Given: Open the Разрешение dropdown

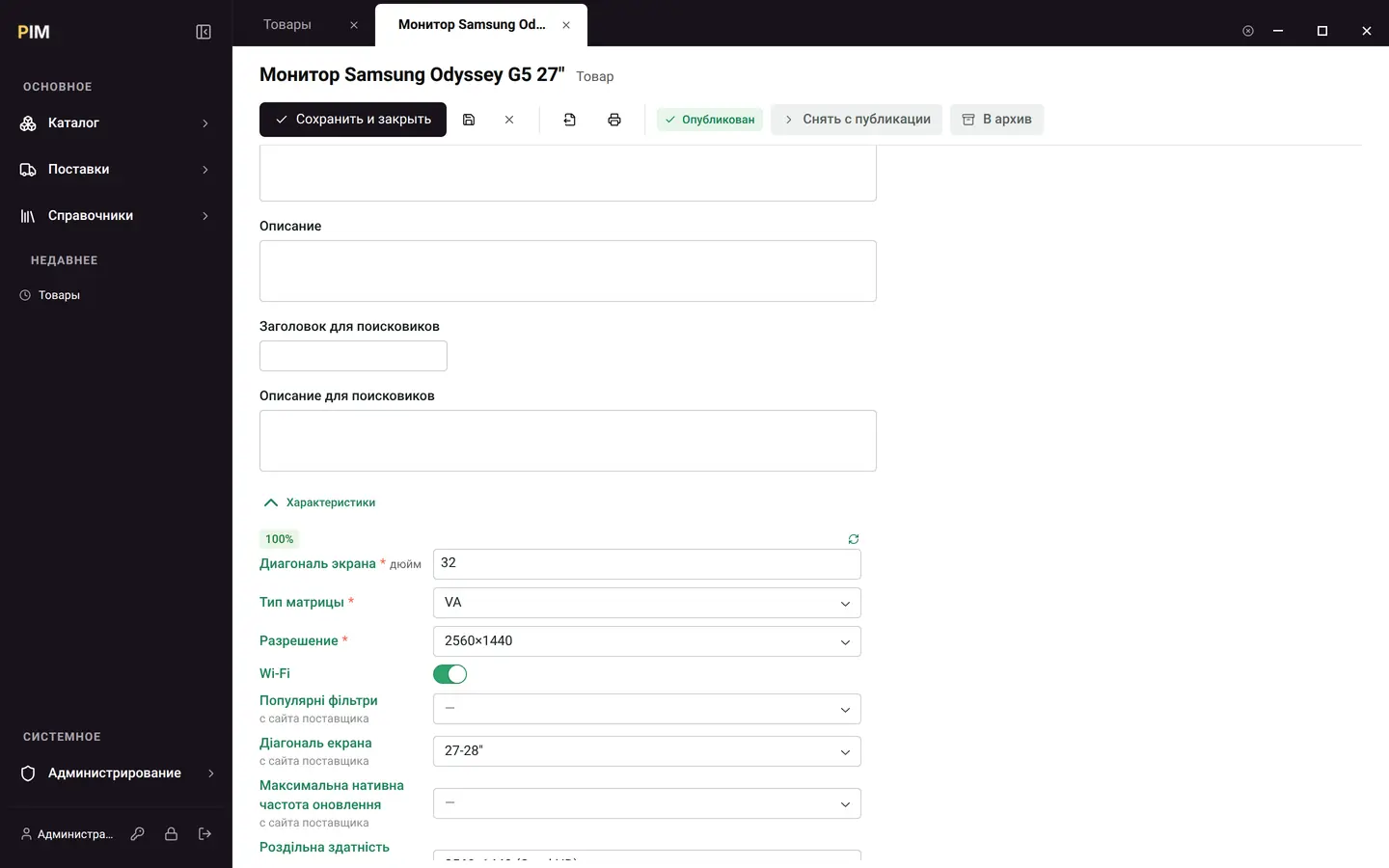Looking at the screenshot, I should [647, 641].
